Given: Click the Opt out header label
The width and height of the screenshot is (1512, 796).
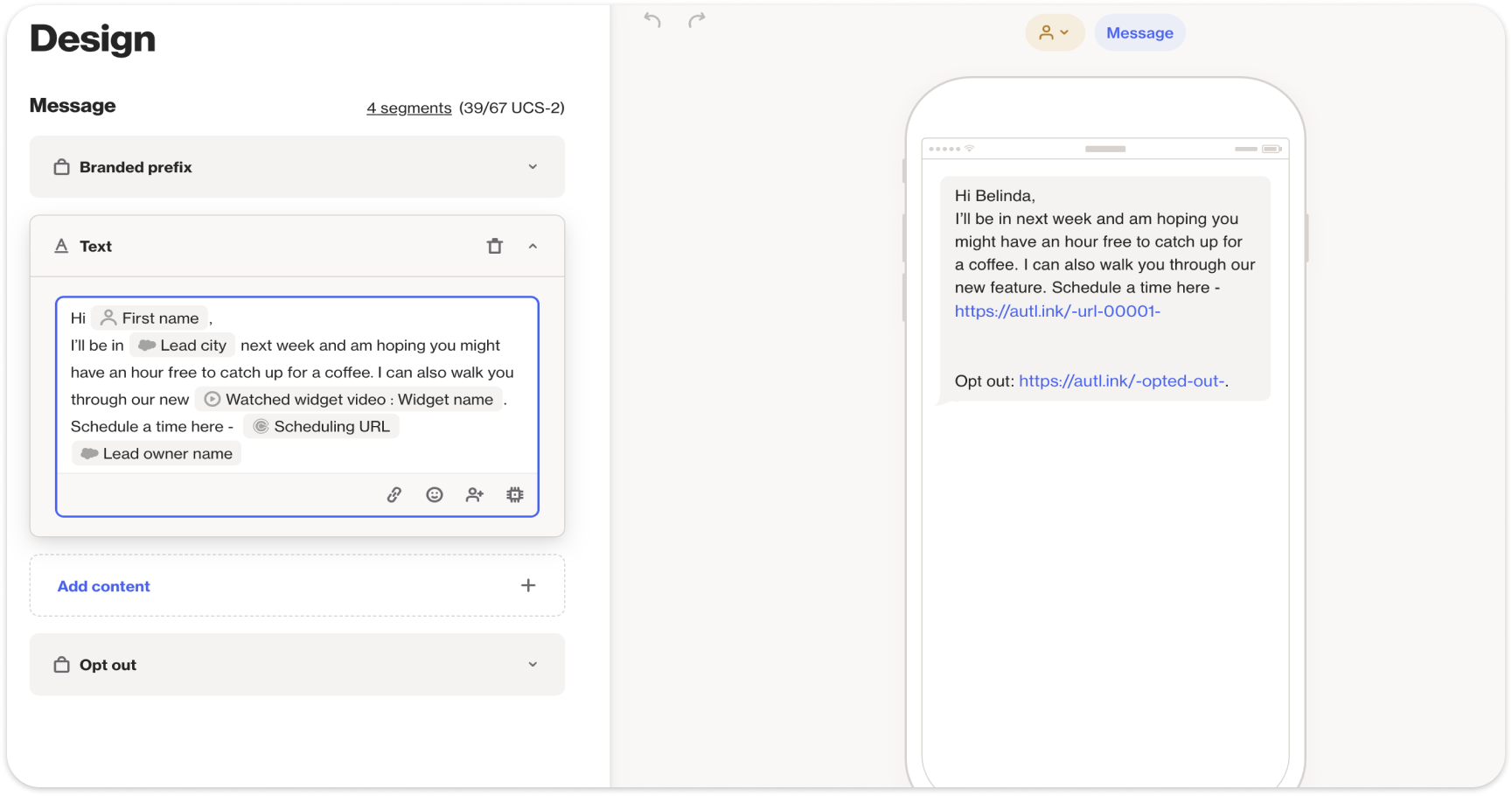Looking at the screenshot, I should [x=108, y=665].
